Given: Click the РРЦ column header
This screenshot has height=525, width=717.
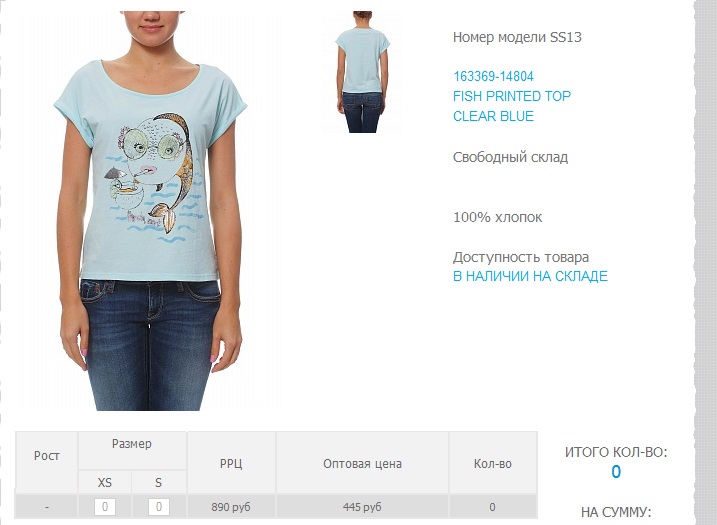Looking at the screenshot, I should click(x=231, y=463).
